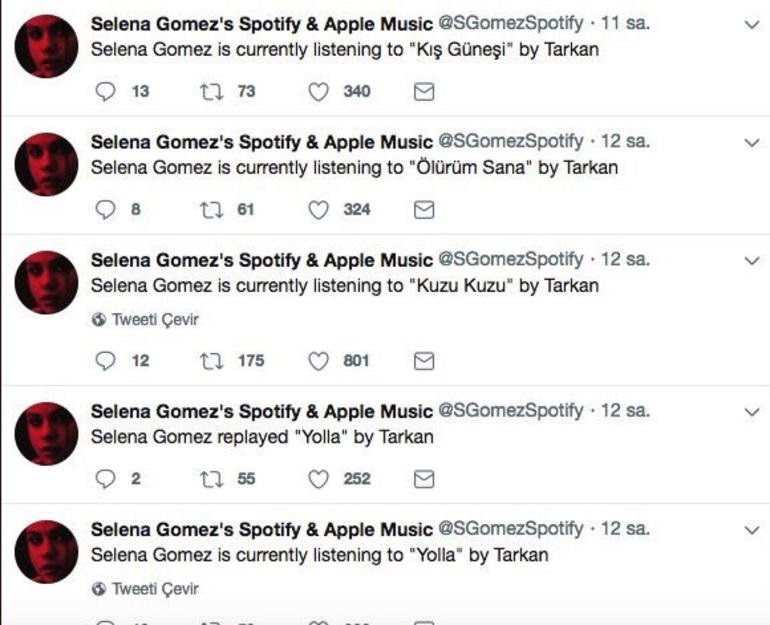Image resolution: width=770 pixels, height=625 pixels.
Task: Open profile avatar of the "Ölürüm Sana" tweet
Action: (x=47, y=165)
